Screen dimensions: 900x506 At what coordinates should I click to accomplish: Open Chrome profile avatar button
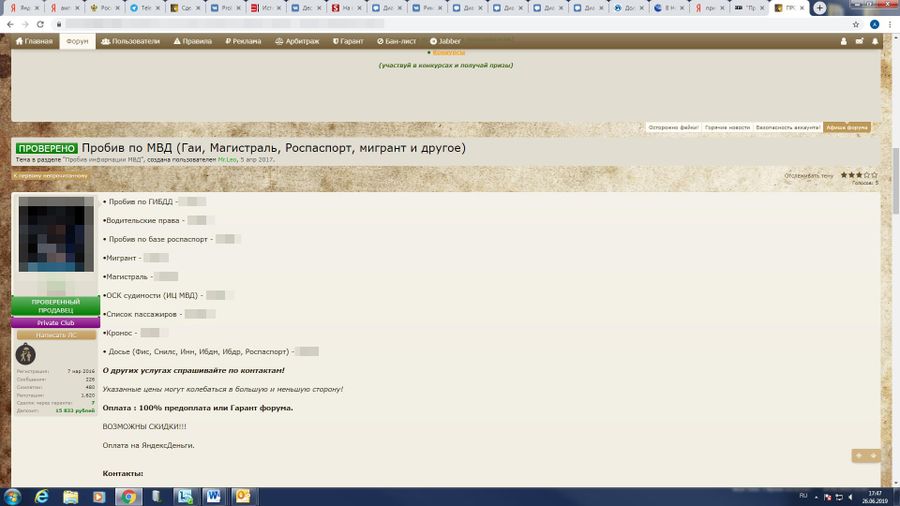(x=874, y=24)
